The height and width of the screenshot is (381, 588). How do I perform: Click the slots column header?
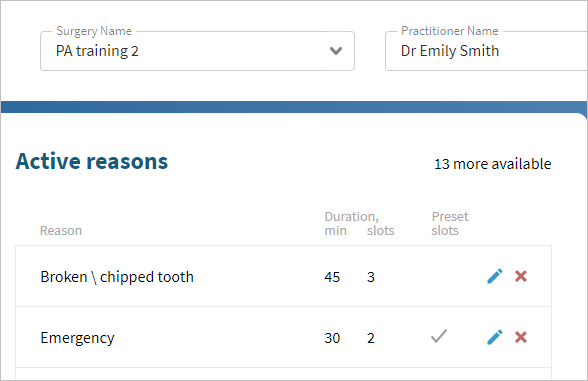point(380,230)
